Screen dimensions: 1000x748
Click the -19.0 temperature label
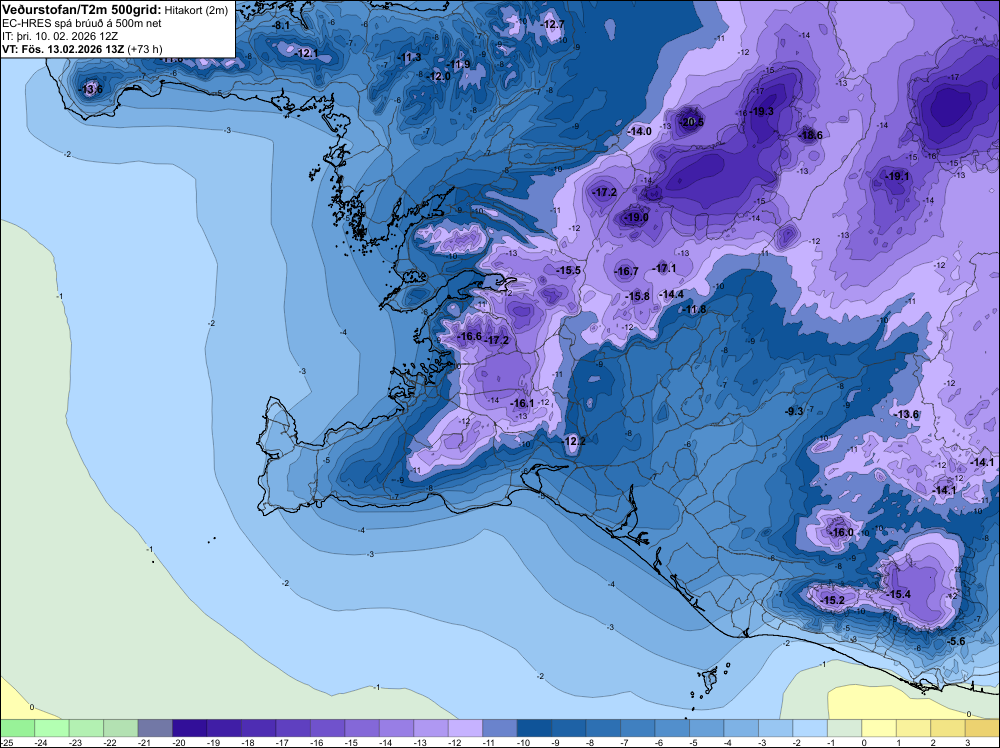(635, 217)
